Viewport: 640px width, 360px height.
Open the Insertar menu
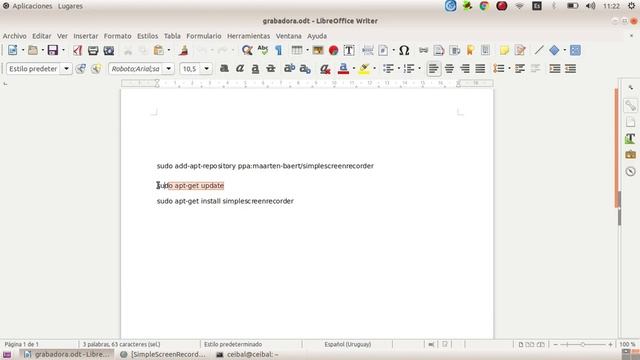(x=86, y=36)
